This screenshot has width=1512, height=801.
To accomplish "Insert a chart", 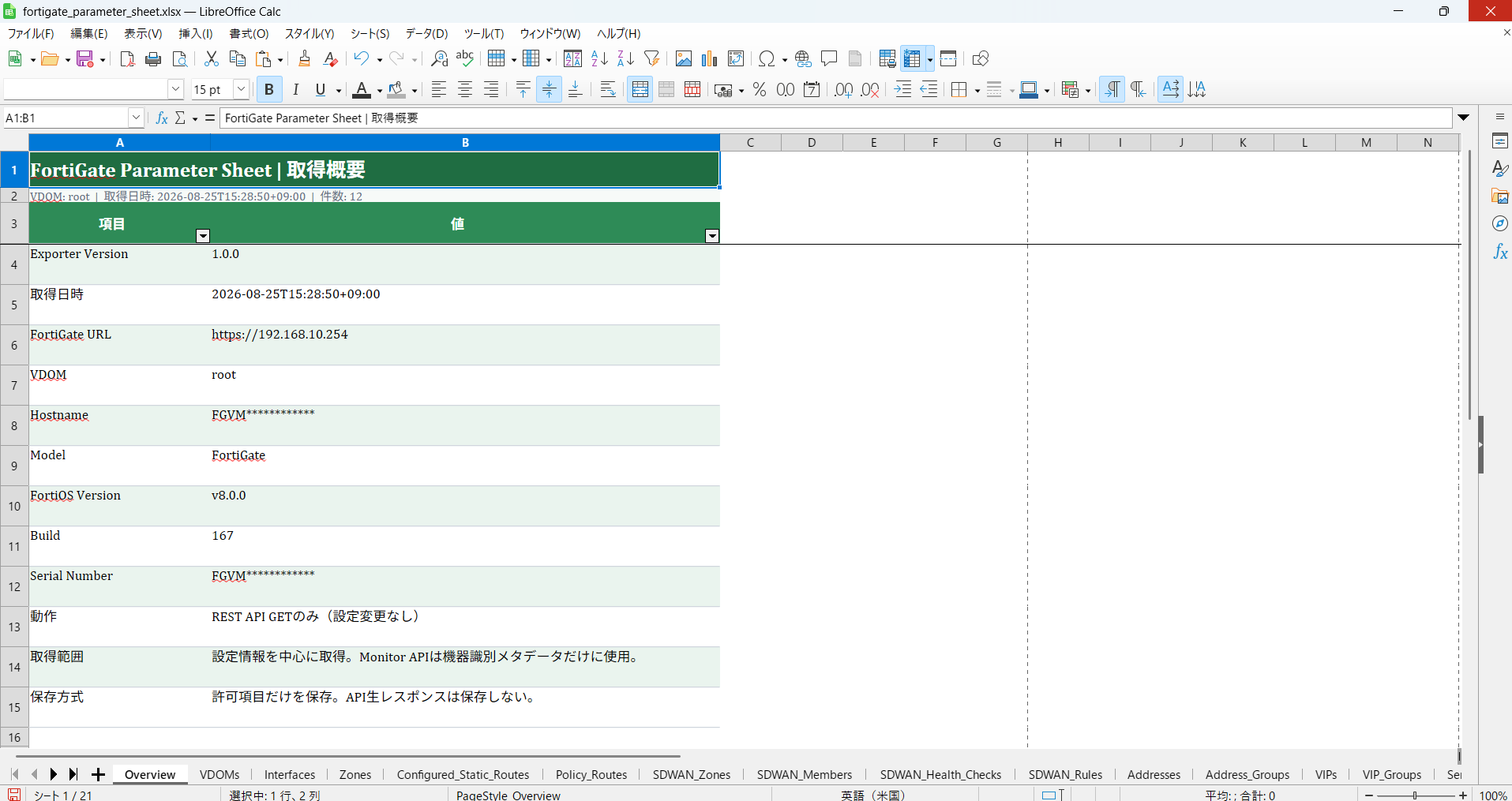I will pyautogui.click(x=710, y=59).
